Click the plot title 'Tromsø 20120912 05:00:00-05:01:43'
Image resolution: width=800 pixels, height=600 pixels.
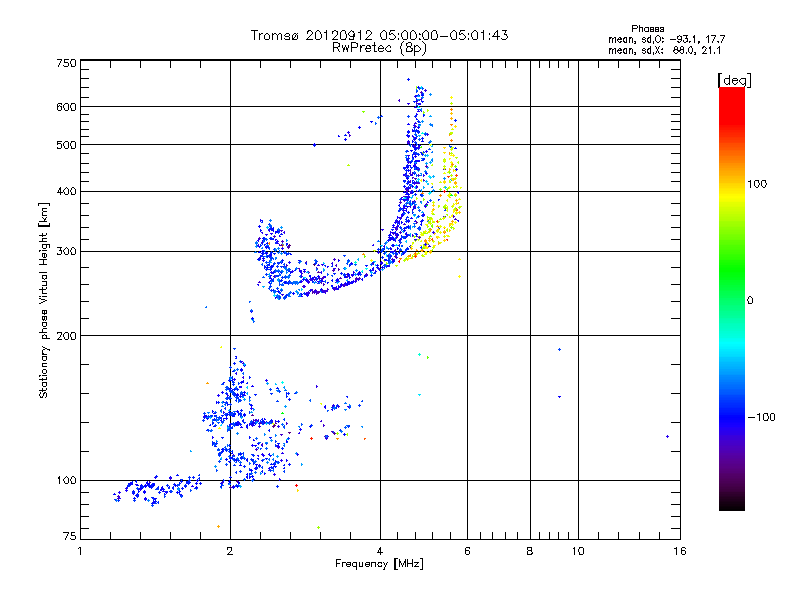[x=379, y=35]
